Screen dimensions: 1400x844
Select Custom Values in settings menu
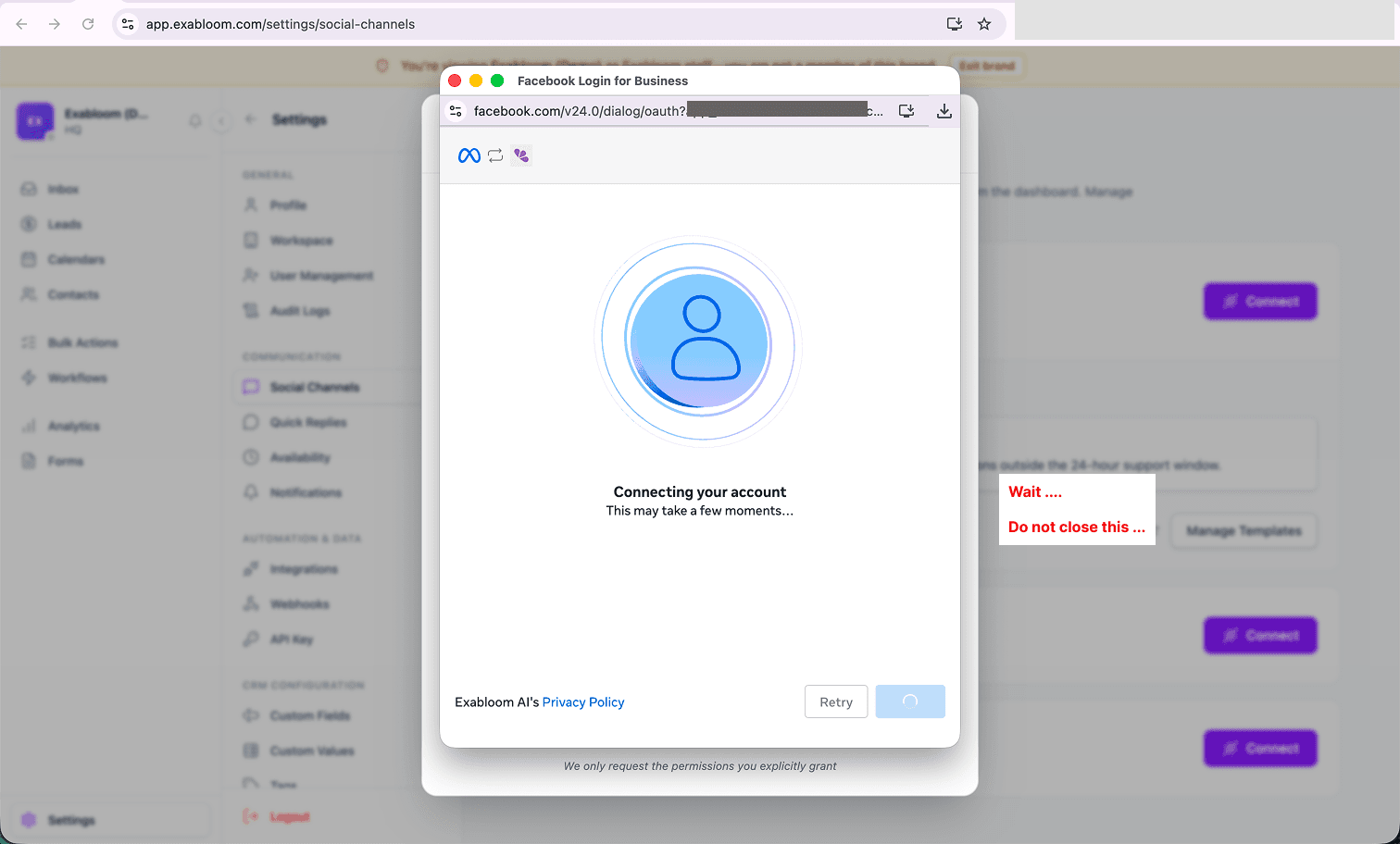coord(311,751)
